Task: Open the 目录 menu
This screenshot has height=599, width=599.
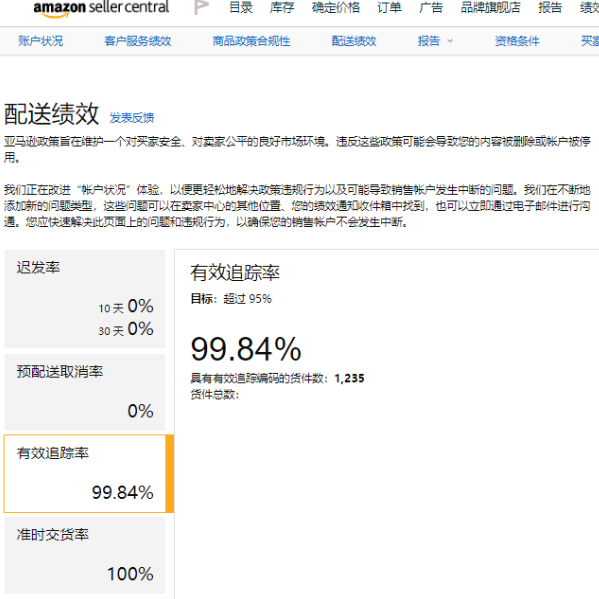Action: pyautogui.click(x=241, y=7)
